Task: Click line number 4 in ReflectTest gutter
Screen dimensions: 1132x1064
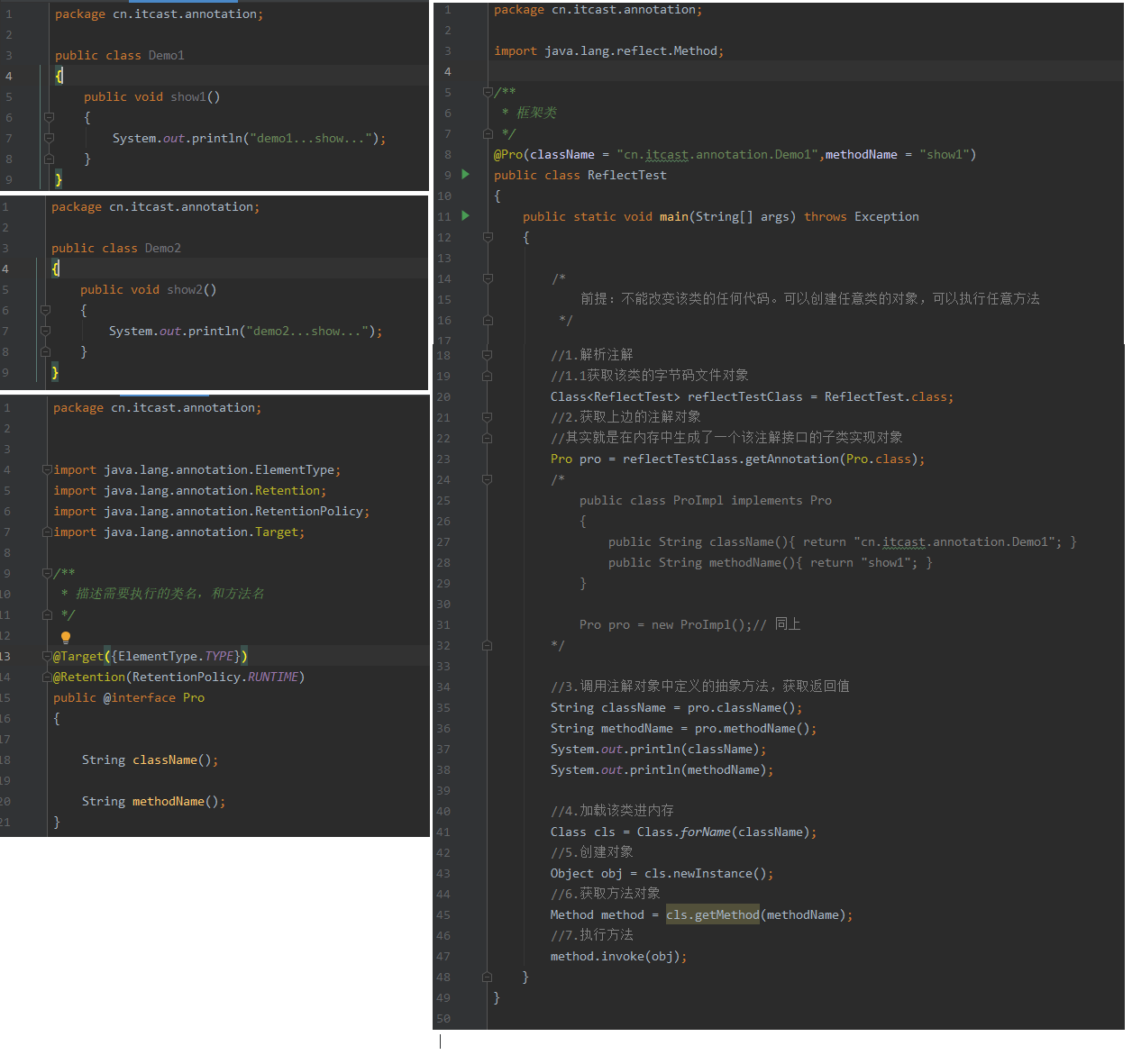Action: pos(448,71)
